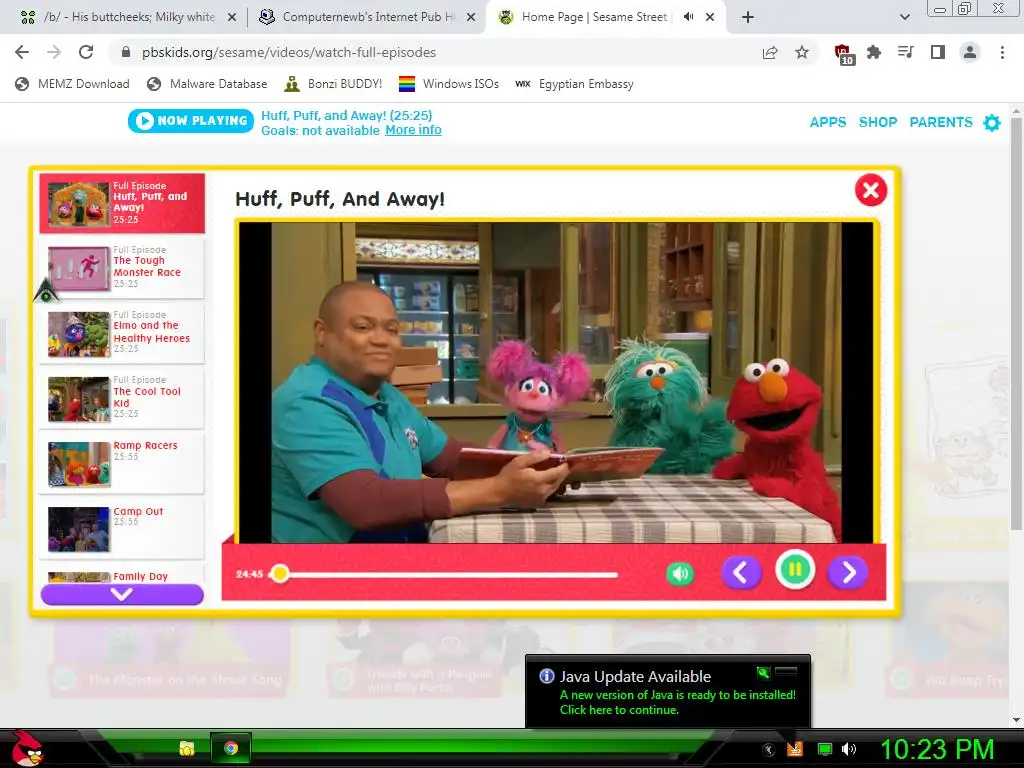This screenshot has width=1024, height=768.
Task: Open the Chrome profile avatar
Action: [970, 52]
